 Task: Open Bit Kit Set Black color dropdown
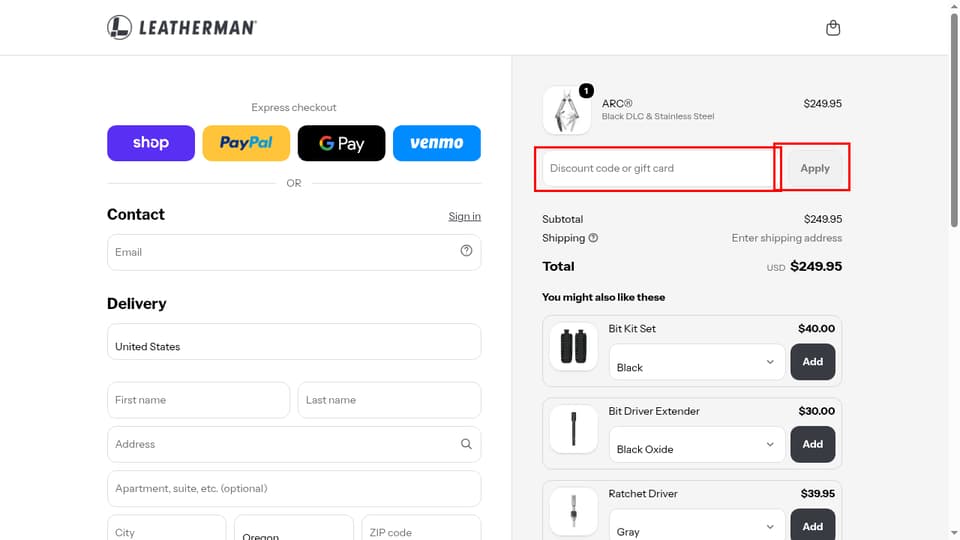point(697,362)
